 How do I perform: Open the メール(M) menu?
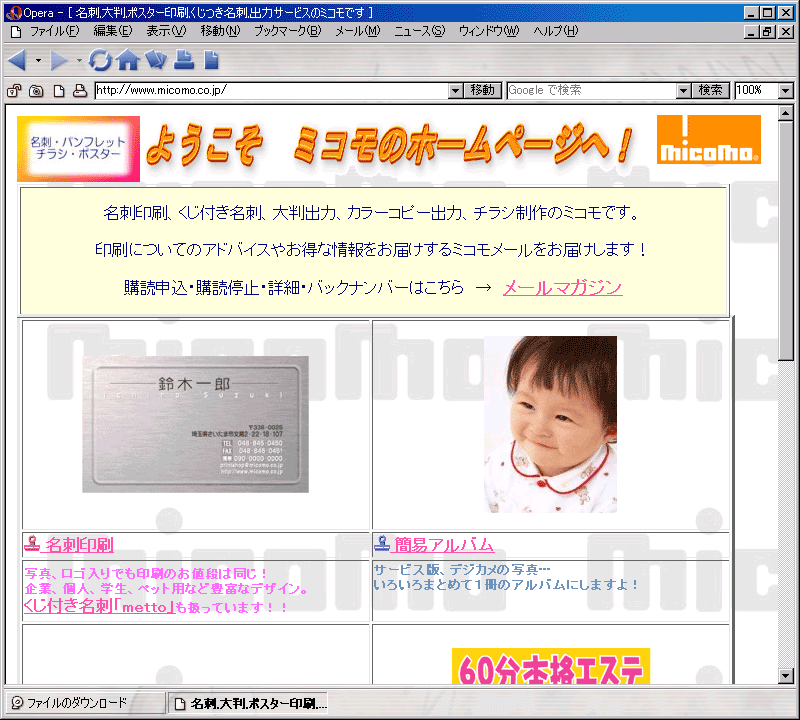(x=358, y=32)
